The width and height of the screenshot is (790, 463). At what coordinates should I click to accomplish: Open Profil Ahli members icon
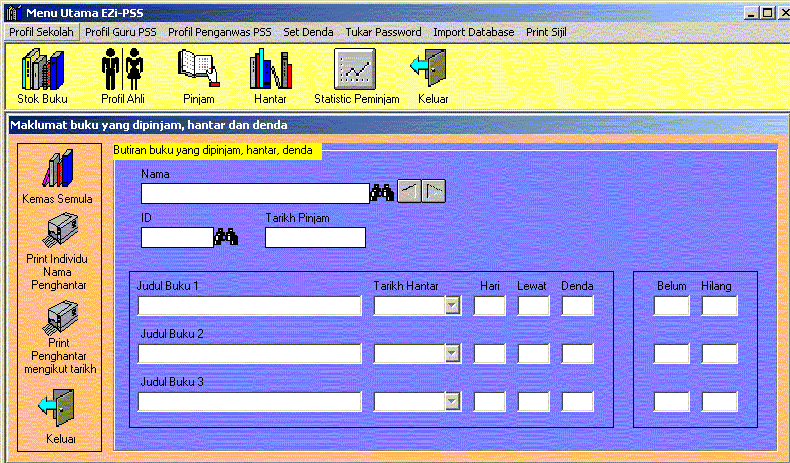(x=122, y=70)
